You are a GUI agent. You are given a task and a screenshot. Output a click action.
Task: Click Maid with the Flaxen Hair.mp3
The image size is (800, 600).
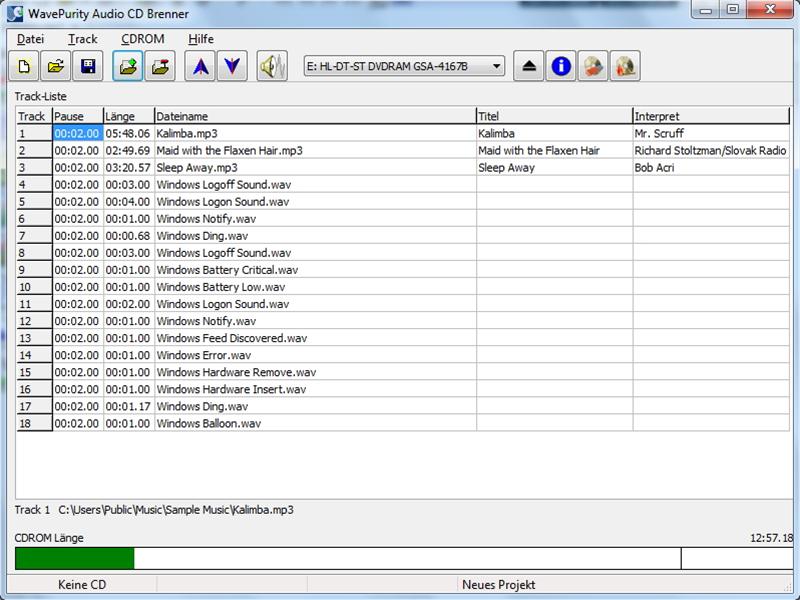click(x=230, y=151)
